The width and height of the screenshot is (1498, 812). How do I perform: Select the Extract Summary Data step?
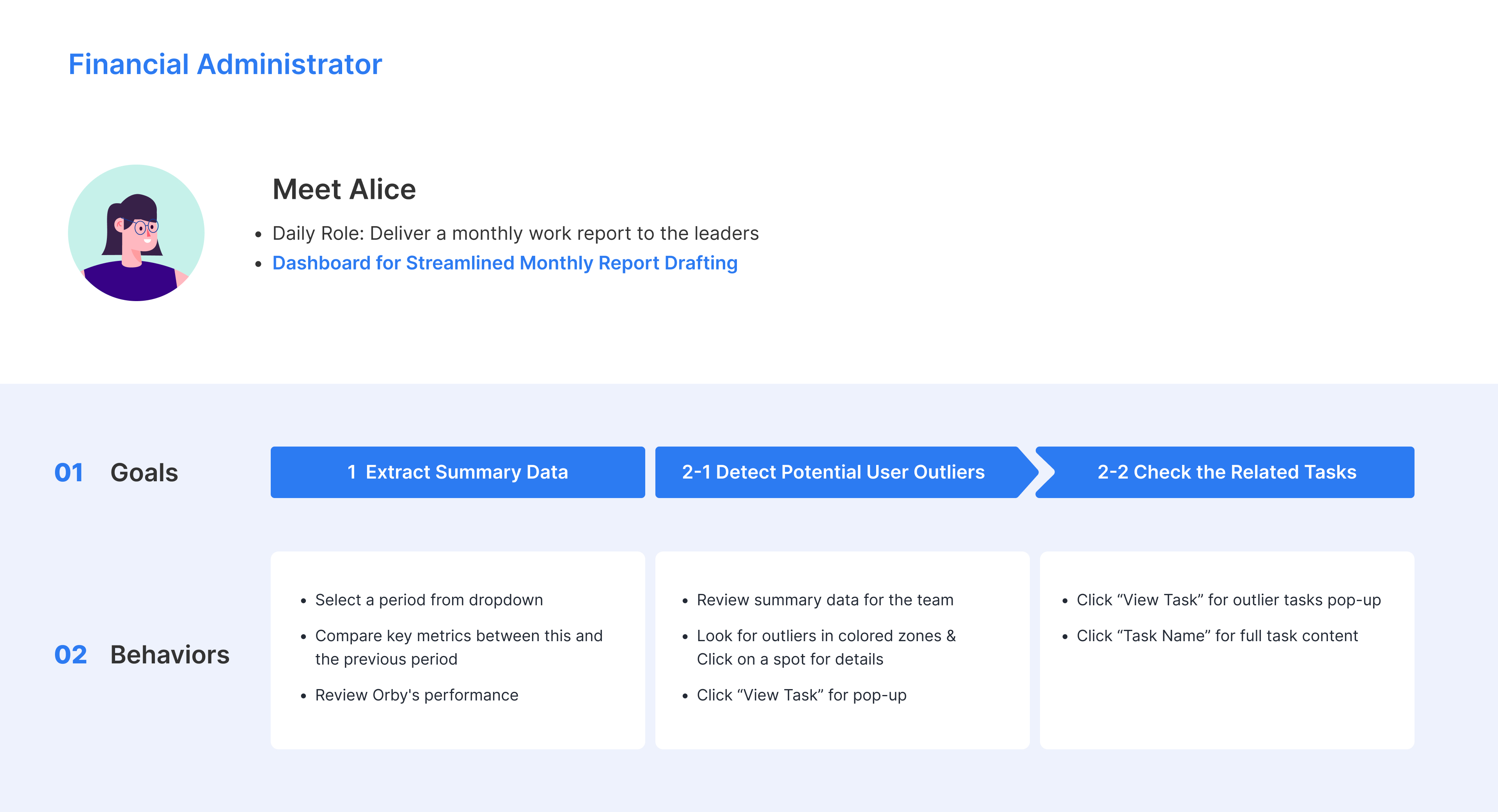click(x=457, y=472)
